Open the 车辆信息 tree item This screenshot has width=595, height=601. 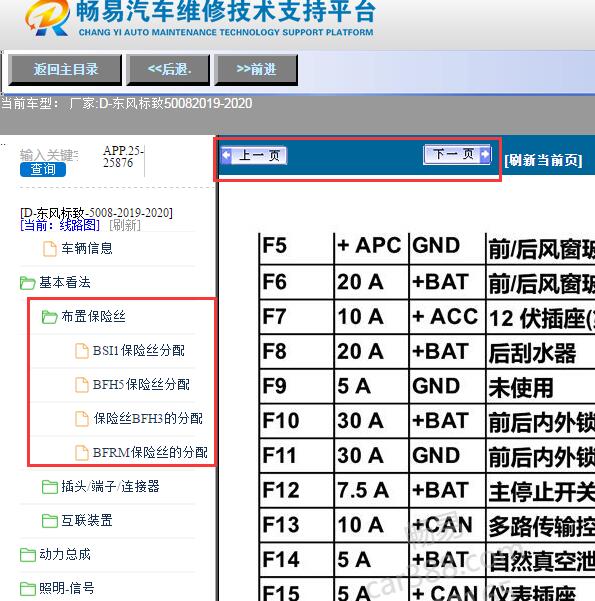[x=87, y=248]
